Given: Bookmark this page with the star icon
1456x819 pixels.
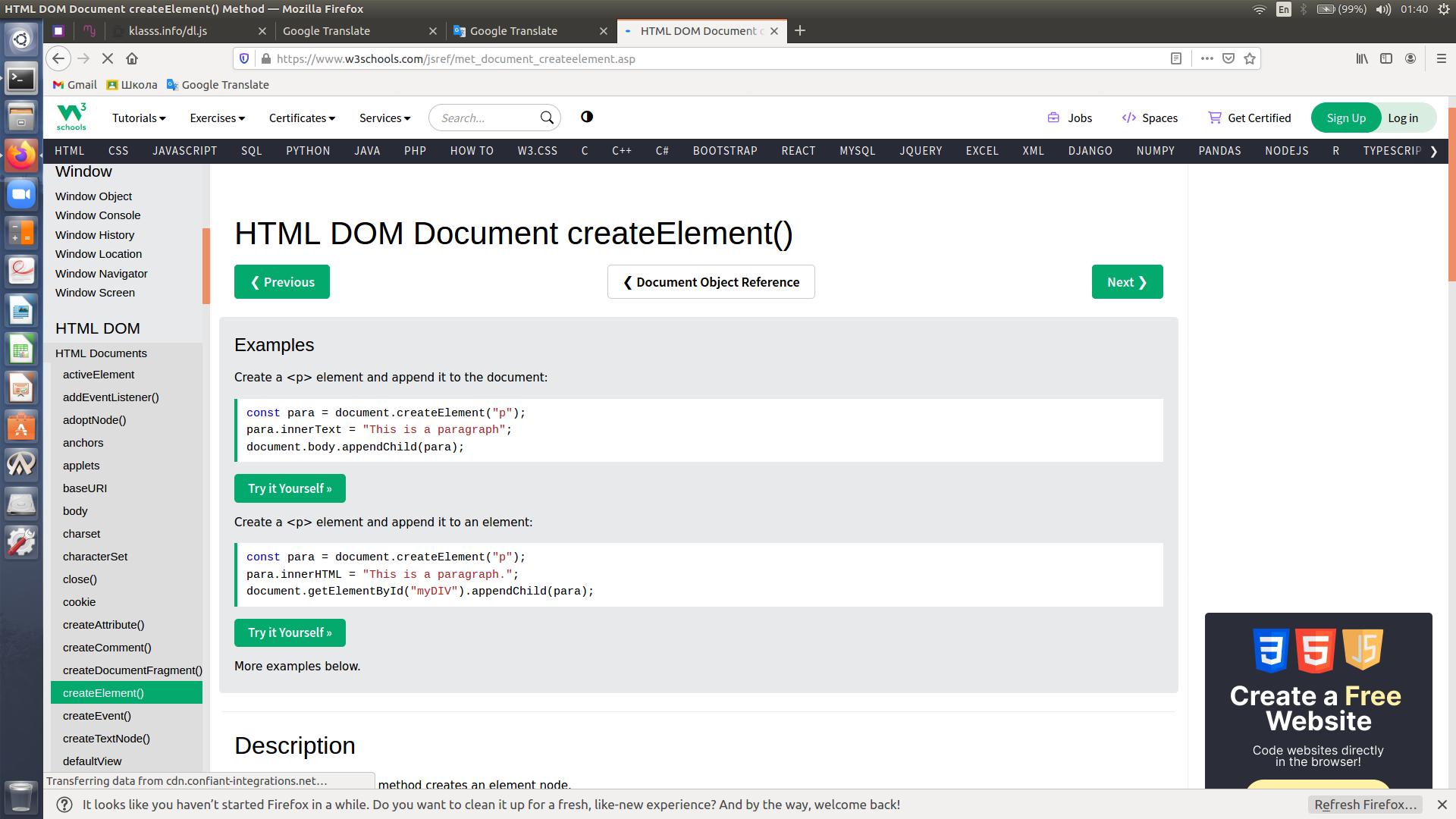Looking at the screenshot, I should click(x=1250, y=58).
